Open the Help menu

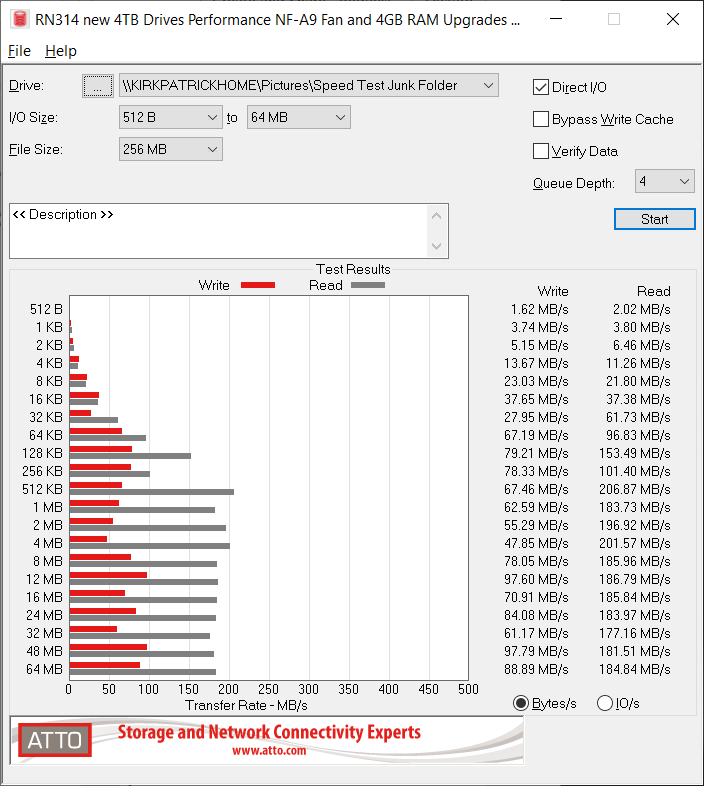point(61,51)
